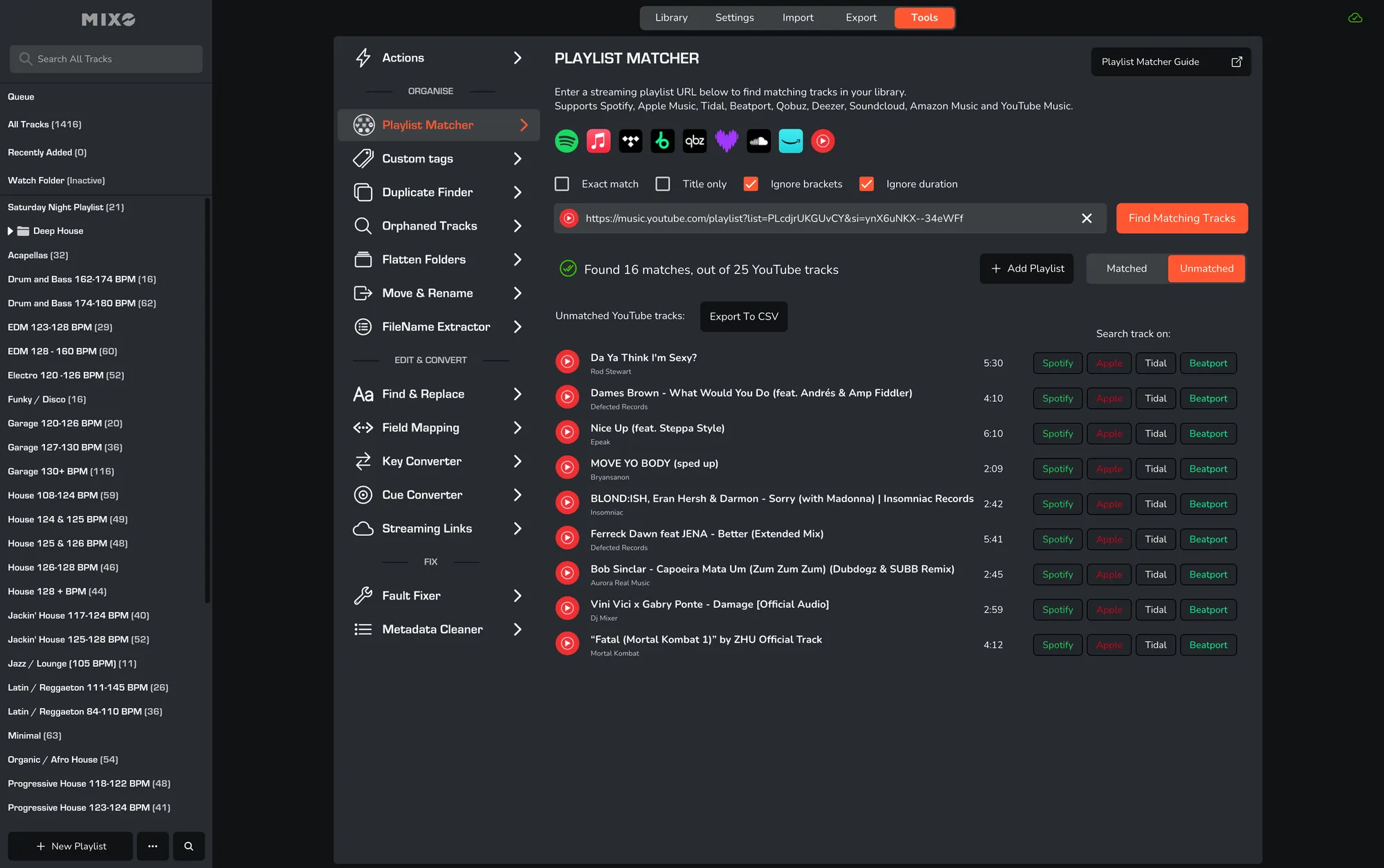Click the cloud sync status icon
This screenshot has height=868, width=1384.
[x=1355, y=18]
